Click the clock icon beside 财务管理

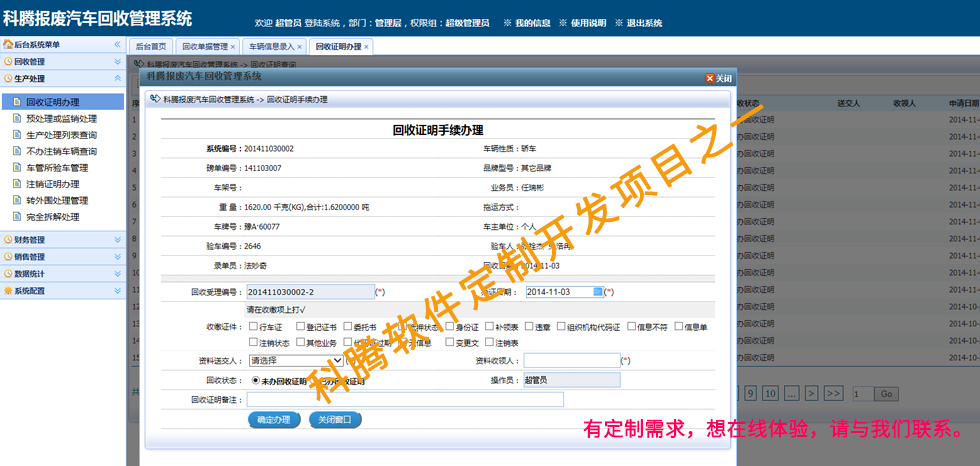click(8, 239)
